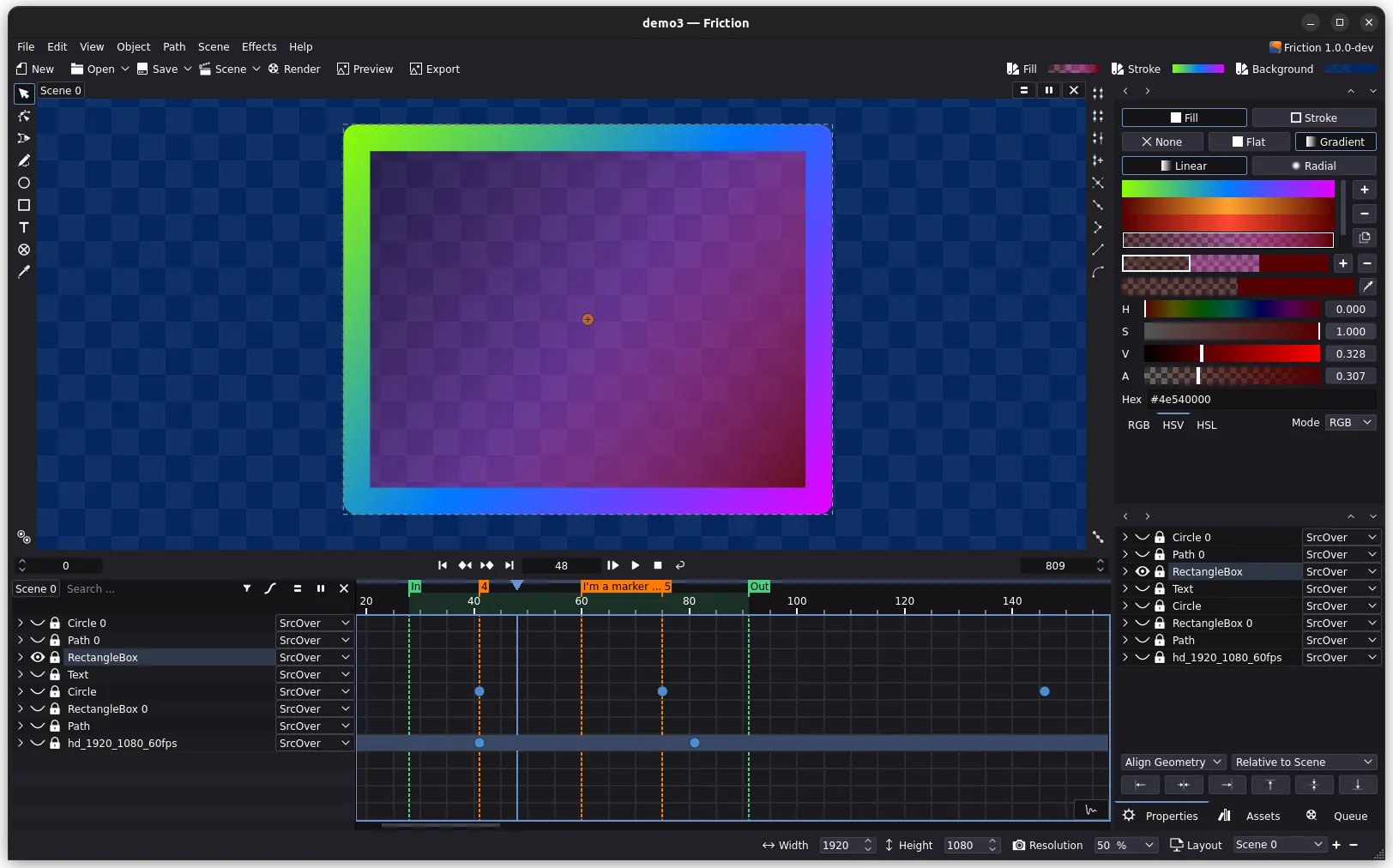Select the Null Object tool
1393x868 pixels.
tap(23, 250)
